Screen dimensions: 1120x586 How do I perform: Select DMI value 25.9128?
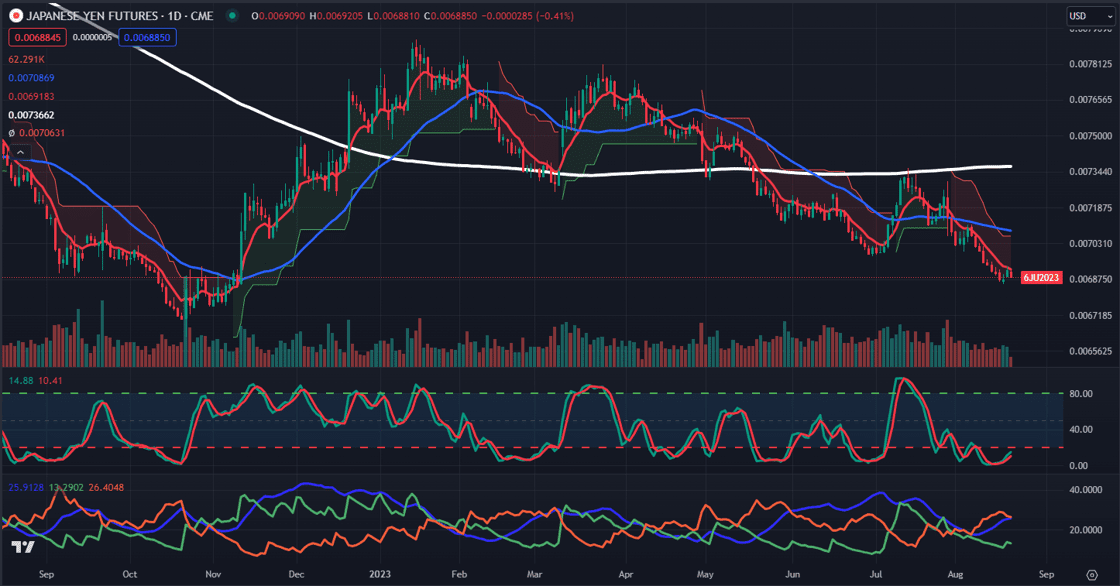coord(26,487)
